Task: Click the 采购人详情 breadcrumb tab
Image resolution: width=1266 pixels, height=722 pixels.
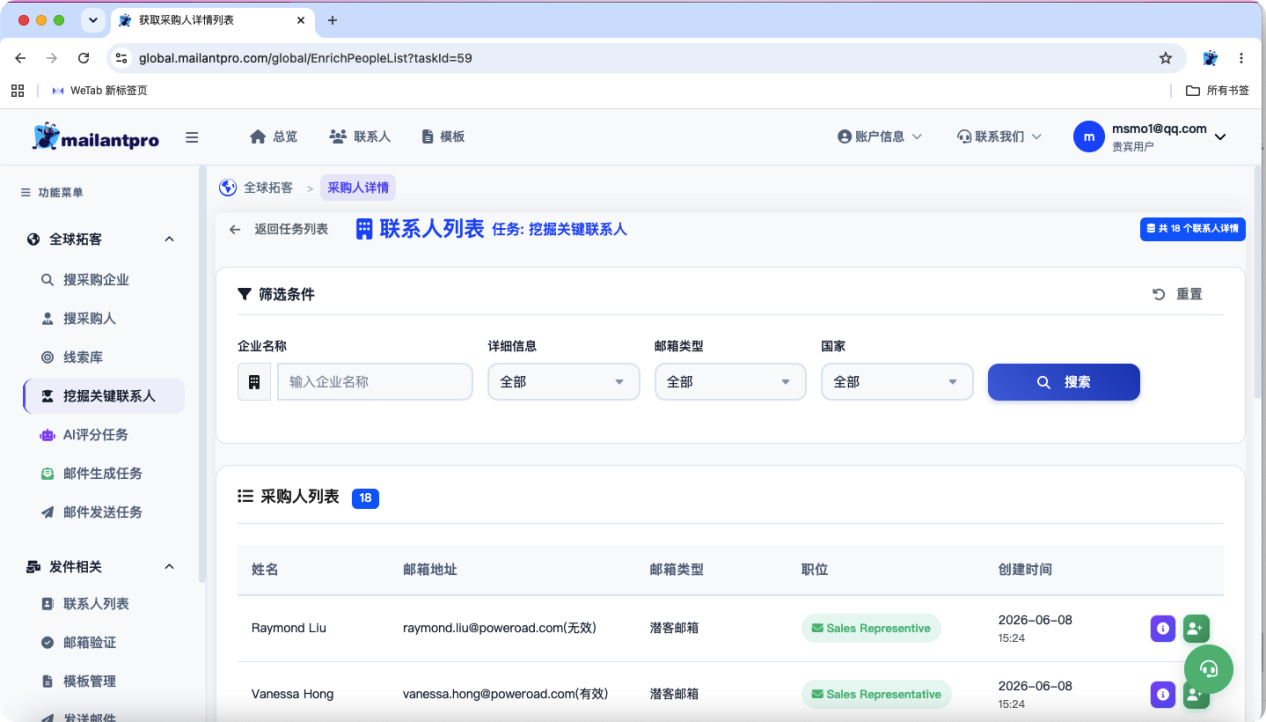Action: click(x=358, y=187)
